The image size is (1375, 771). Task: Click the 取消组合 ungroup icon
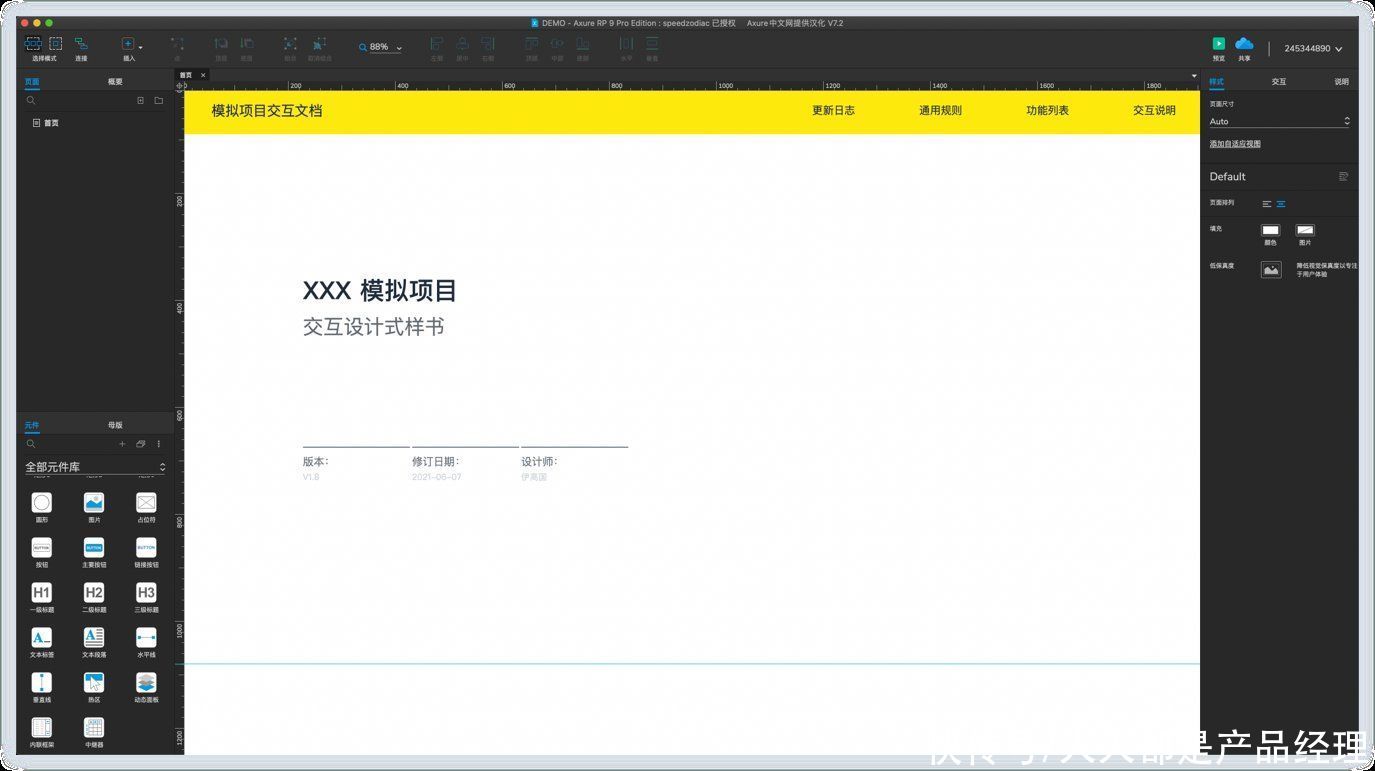point(319,44)
